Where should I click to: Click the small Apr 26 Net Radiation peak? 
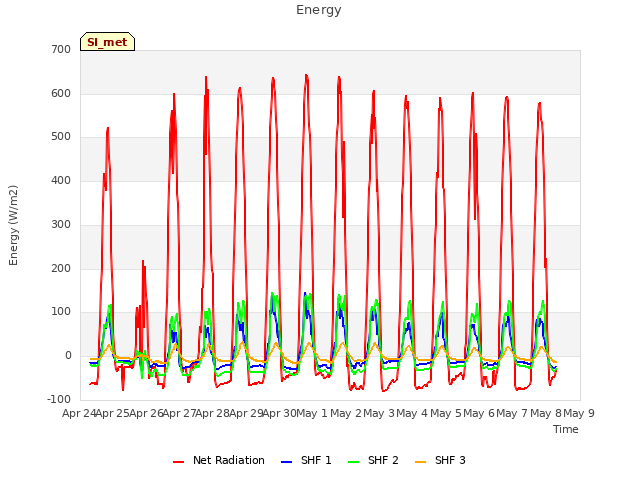[143, 261]
